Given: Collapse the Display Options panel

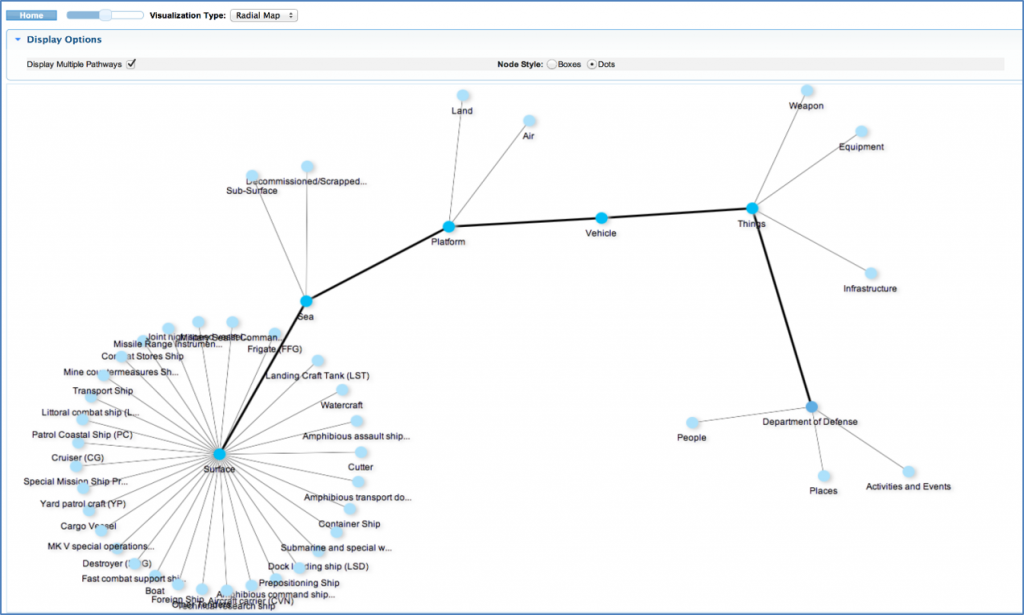Looking at the screenshot, I should 15,39.
